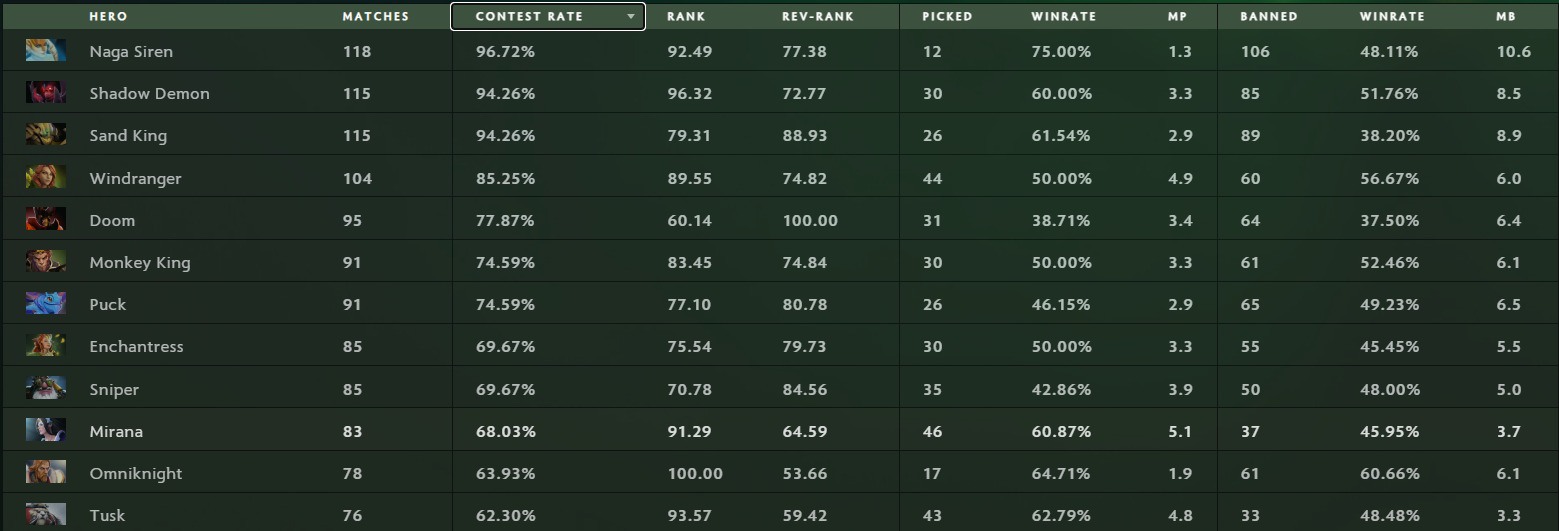1559x531 pixels.
Task: Sort by the Rev-Rank column header
Action: [817, 17]
